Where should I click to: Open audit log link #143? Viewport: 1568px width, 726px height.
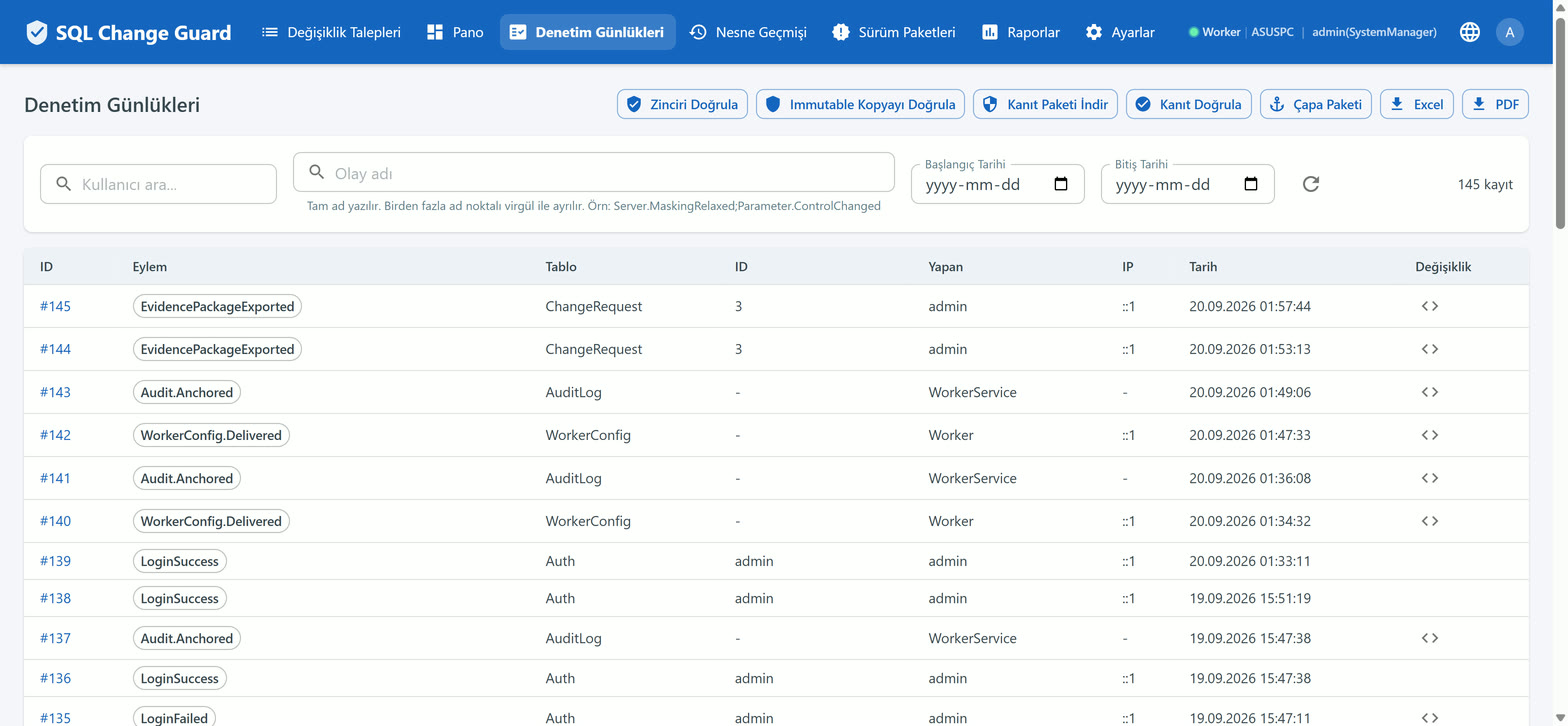coord(55,392)
